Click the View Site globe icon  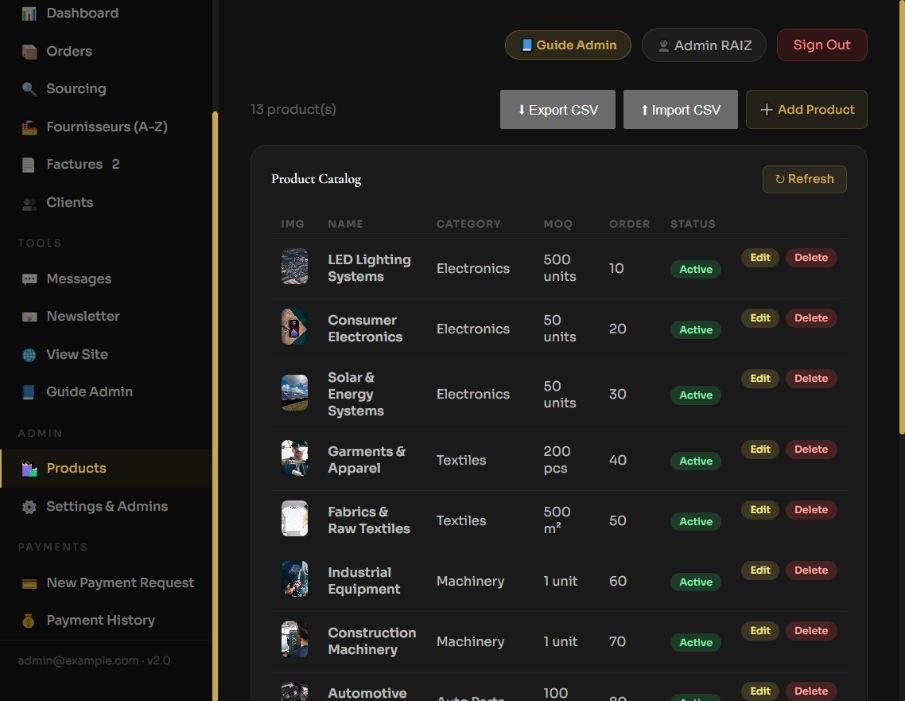(29, 355)
